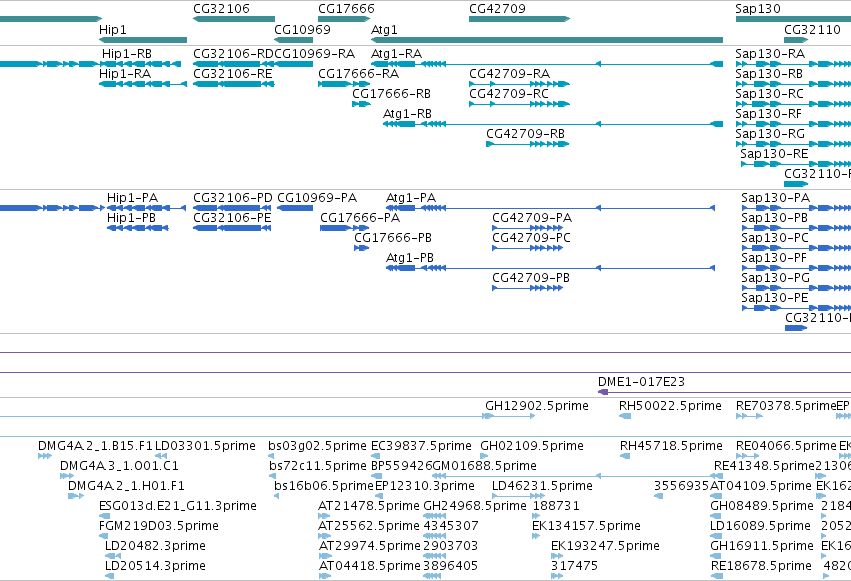
Task: Select protein Atg1-PB label
Action: click(x=410, y=258)
